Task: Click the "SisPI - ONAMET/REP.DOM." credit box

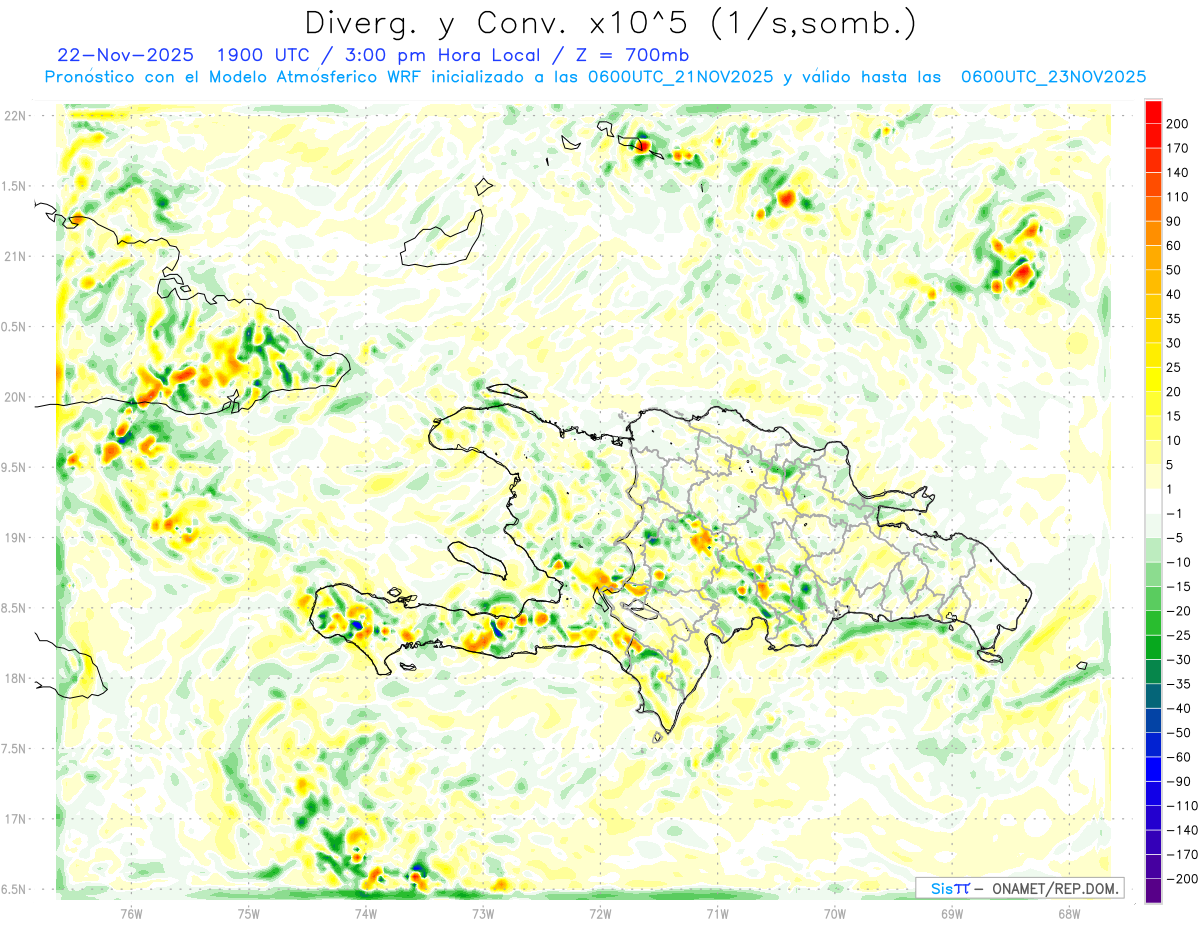Action: pyautogui.click(x=1019, y=888)
